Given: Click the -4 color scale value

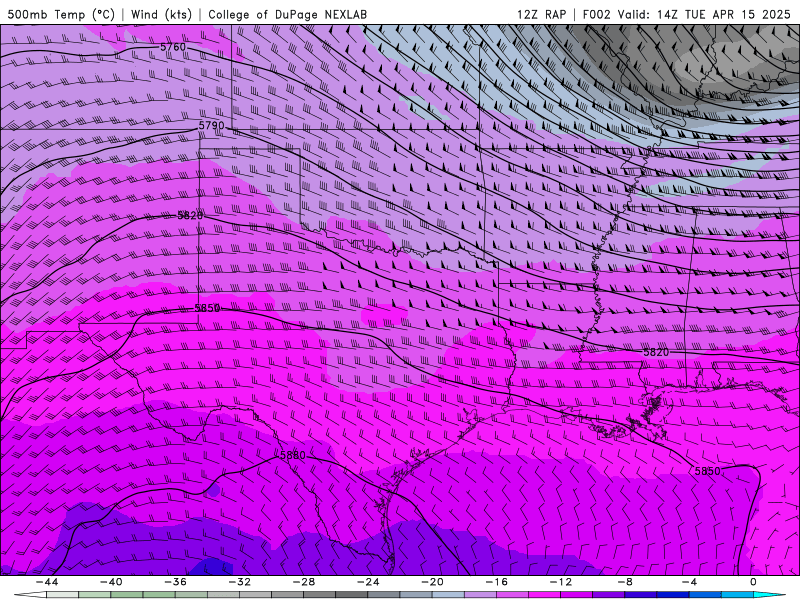Looking at the screenshot, I should click(x=689, y=582).
